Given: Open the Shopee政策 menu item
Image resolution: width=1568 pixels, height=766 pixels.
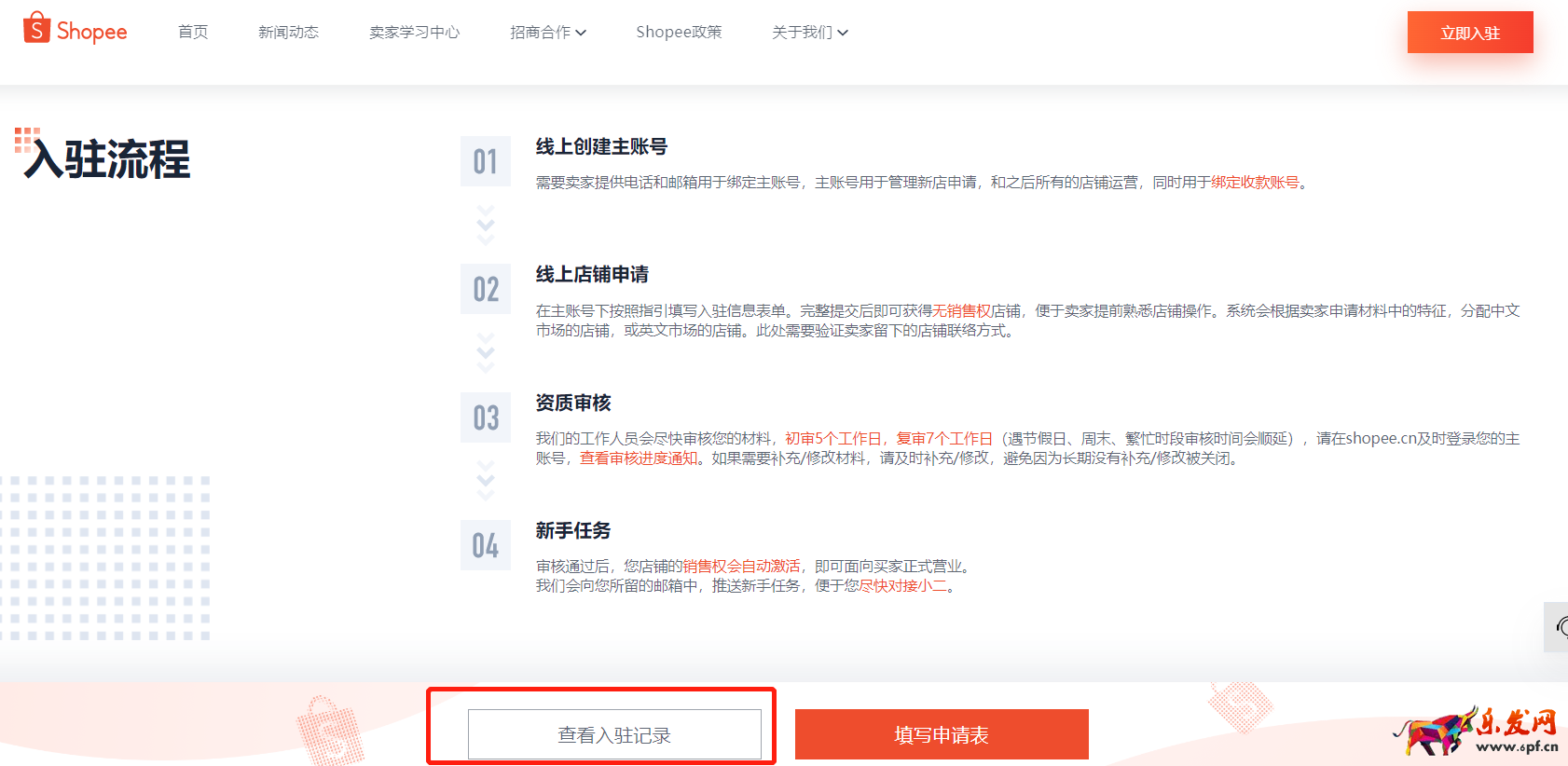Looking at the screenshot, I should (679, 32).
